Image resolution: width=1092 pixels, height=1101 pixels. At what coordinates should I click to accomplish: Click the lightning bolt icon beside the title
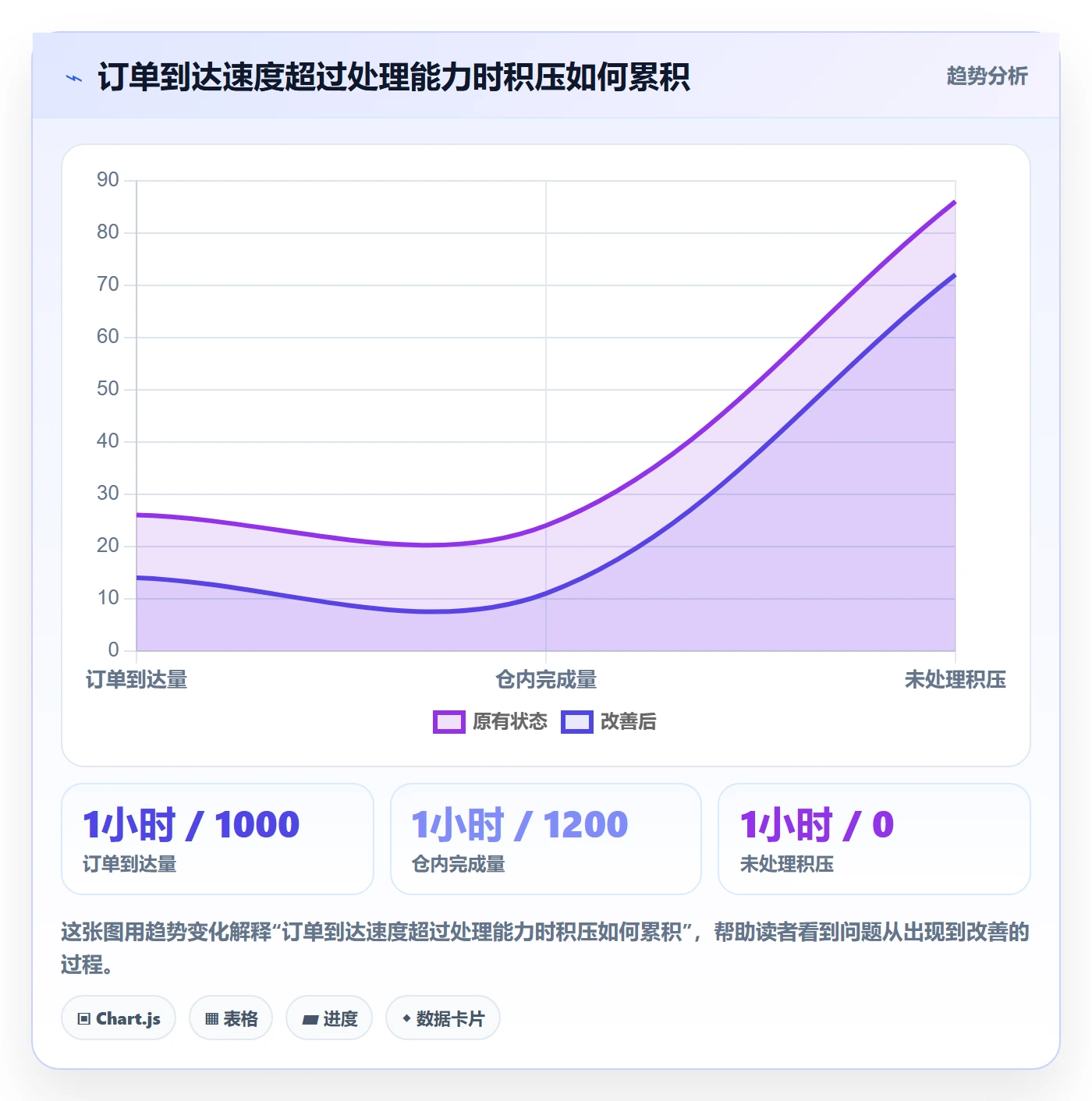74,78
